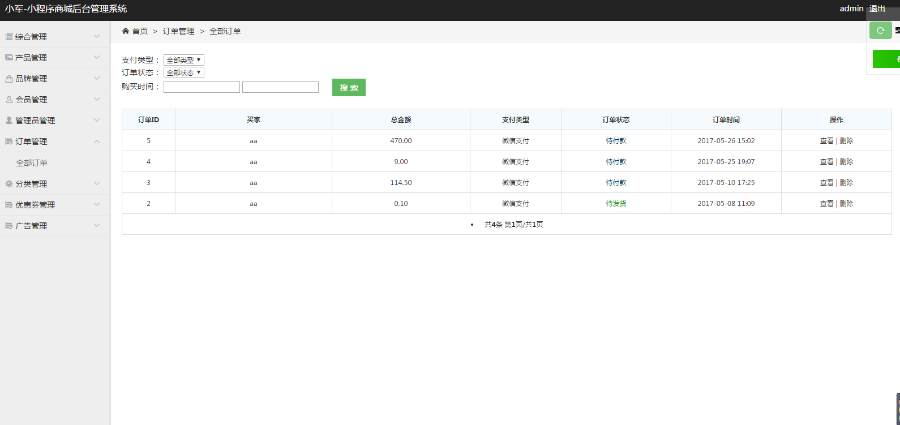The height and width of the screenshot is (425, 900).
Task: Click 删除 for order 5
Action: 846,141
